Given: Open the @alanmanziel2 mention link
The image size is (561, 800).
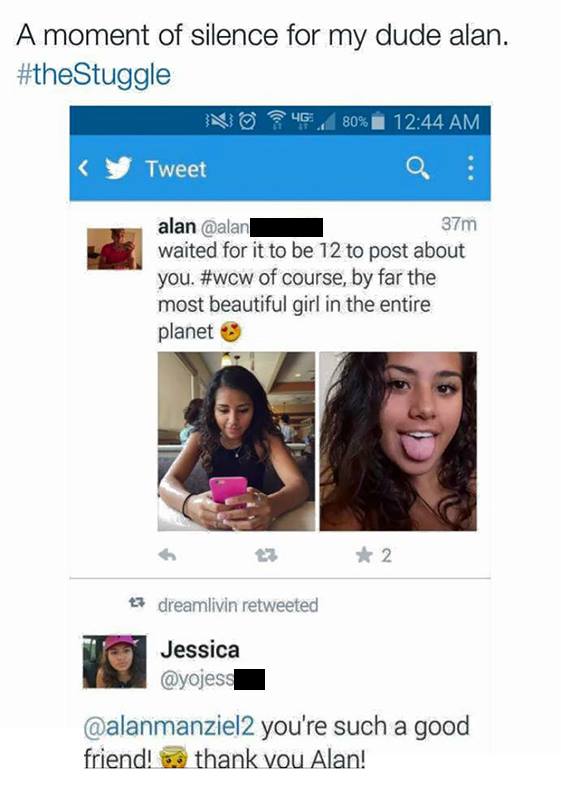Looking at the screenshot, I should point(168,727).
